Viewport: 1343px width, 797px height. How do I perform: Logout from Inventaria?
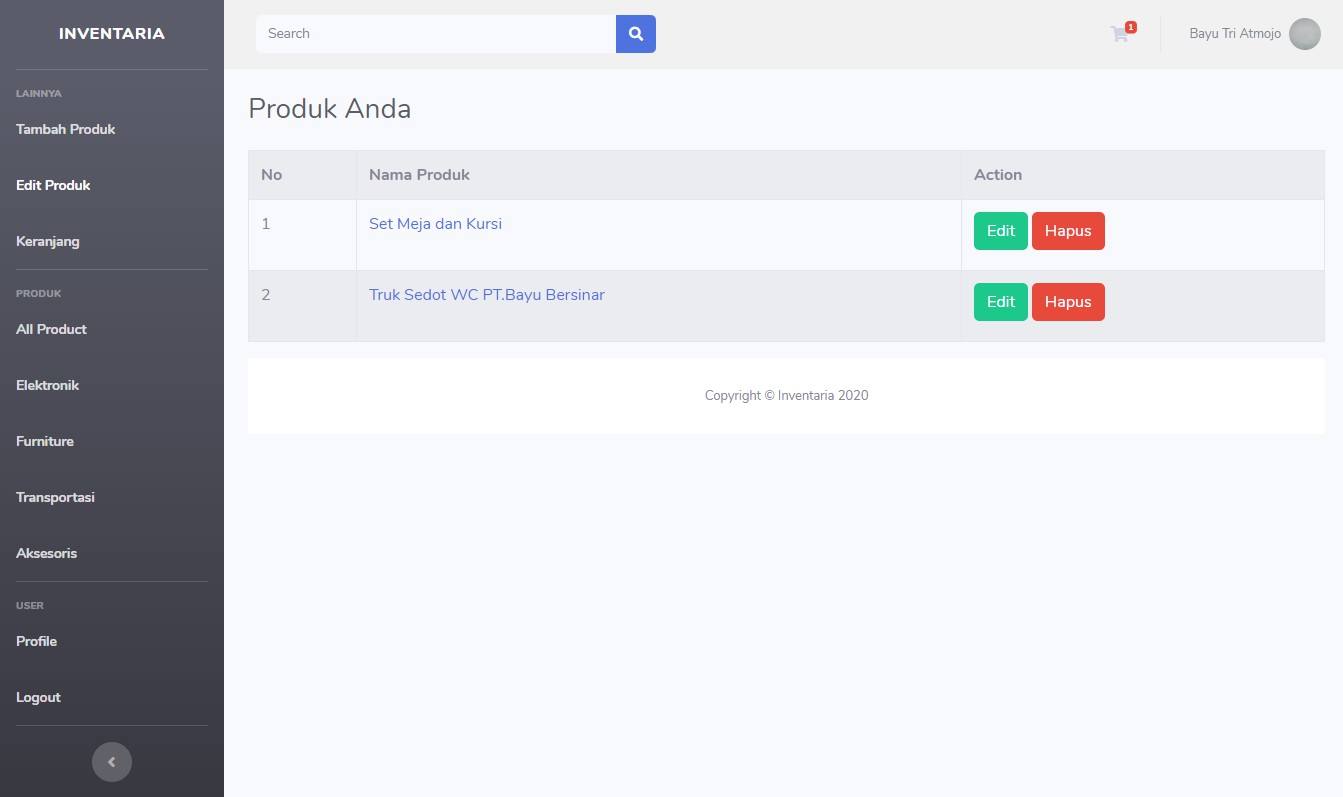[38, 697]
